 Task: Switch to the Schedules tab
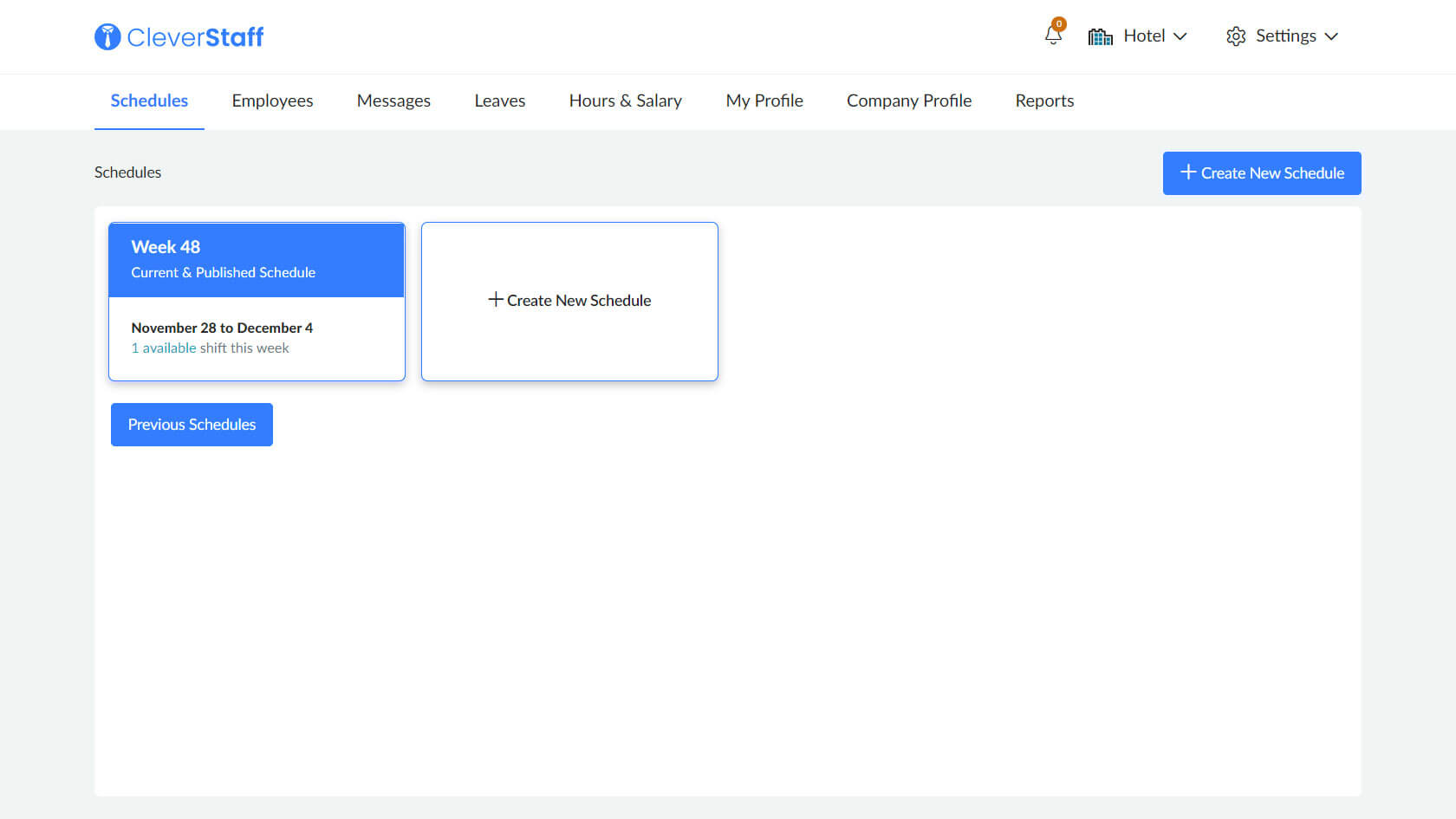click(149, 101)
